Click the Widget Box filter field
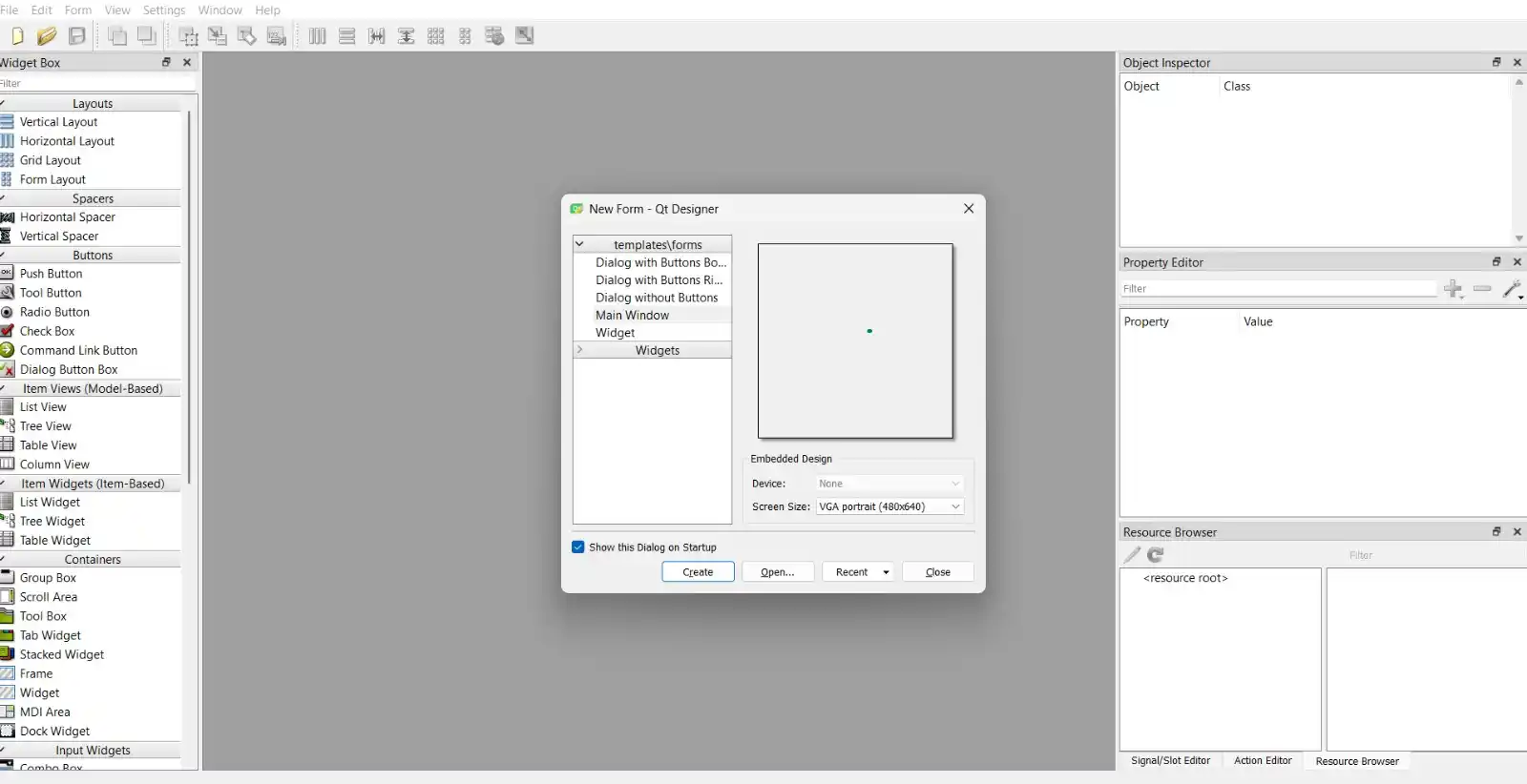 click(95, 83)
